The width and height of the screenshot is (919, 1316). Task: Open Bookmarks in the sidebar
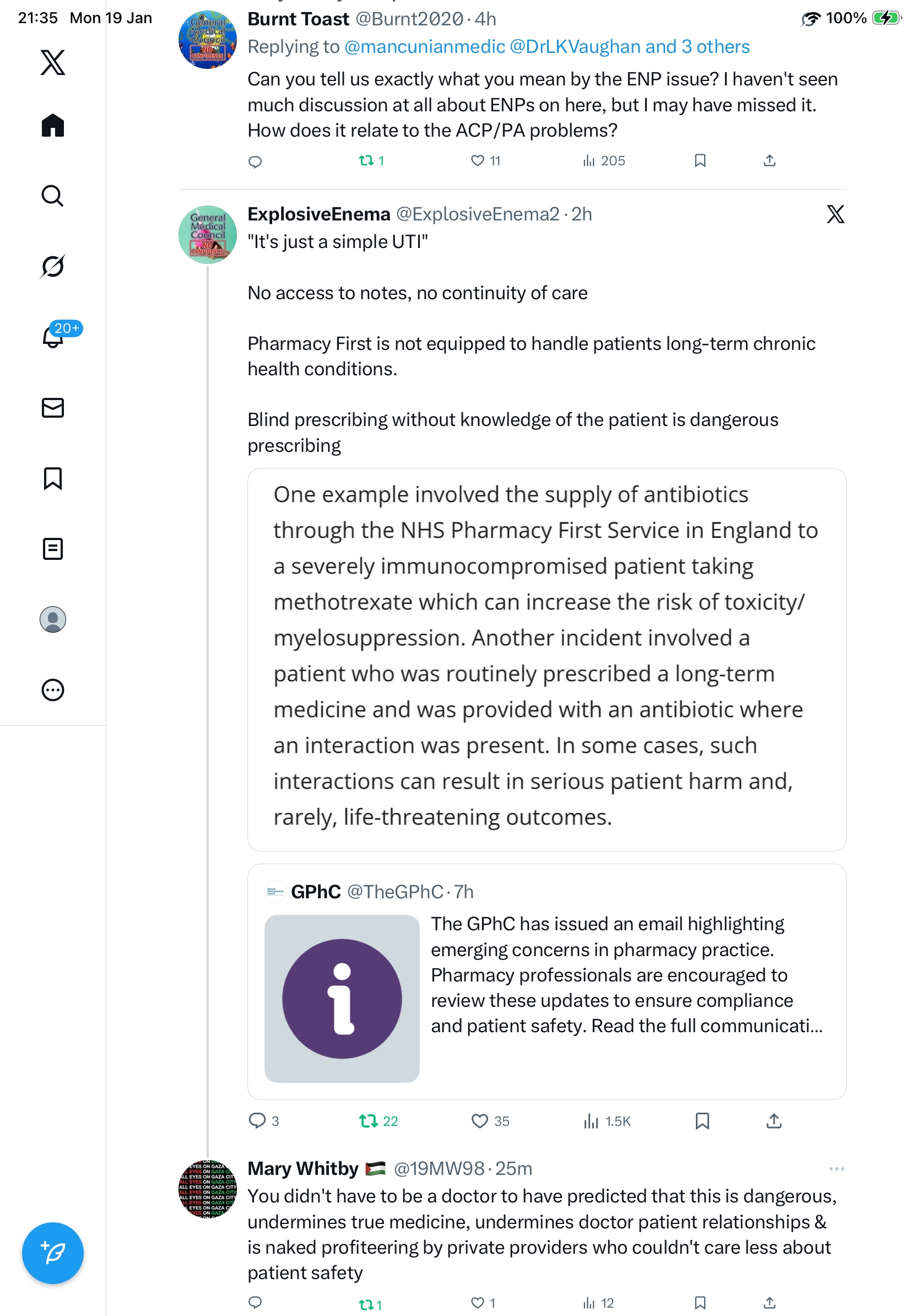53,478
